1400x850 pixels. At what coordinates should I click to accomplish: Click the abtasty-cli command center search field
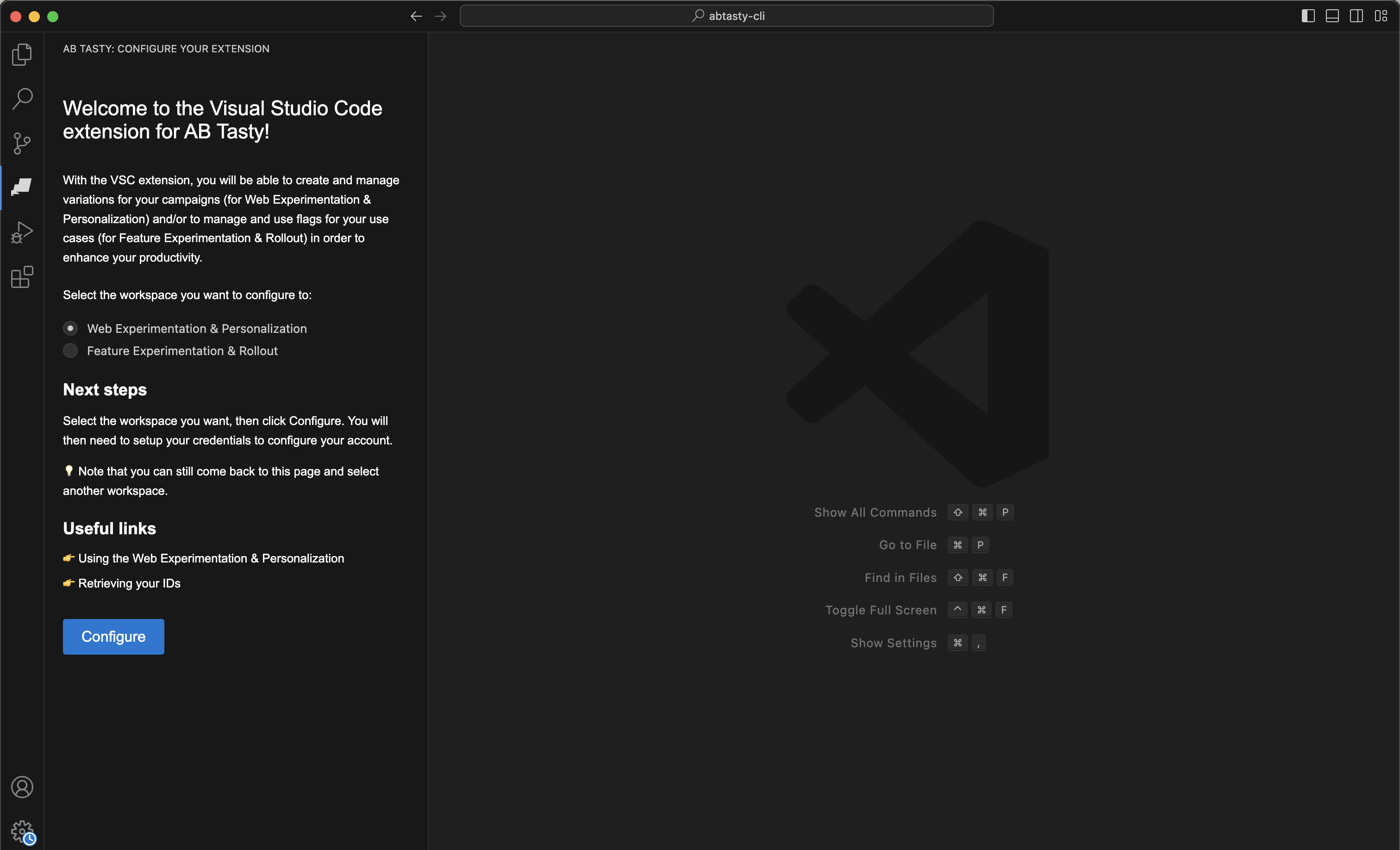(x=727, y=16)
